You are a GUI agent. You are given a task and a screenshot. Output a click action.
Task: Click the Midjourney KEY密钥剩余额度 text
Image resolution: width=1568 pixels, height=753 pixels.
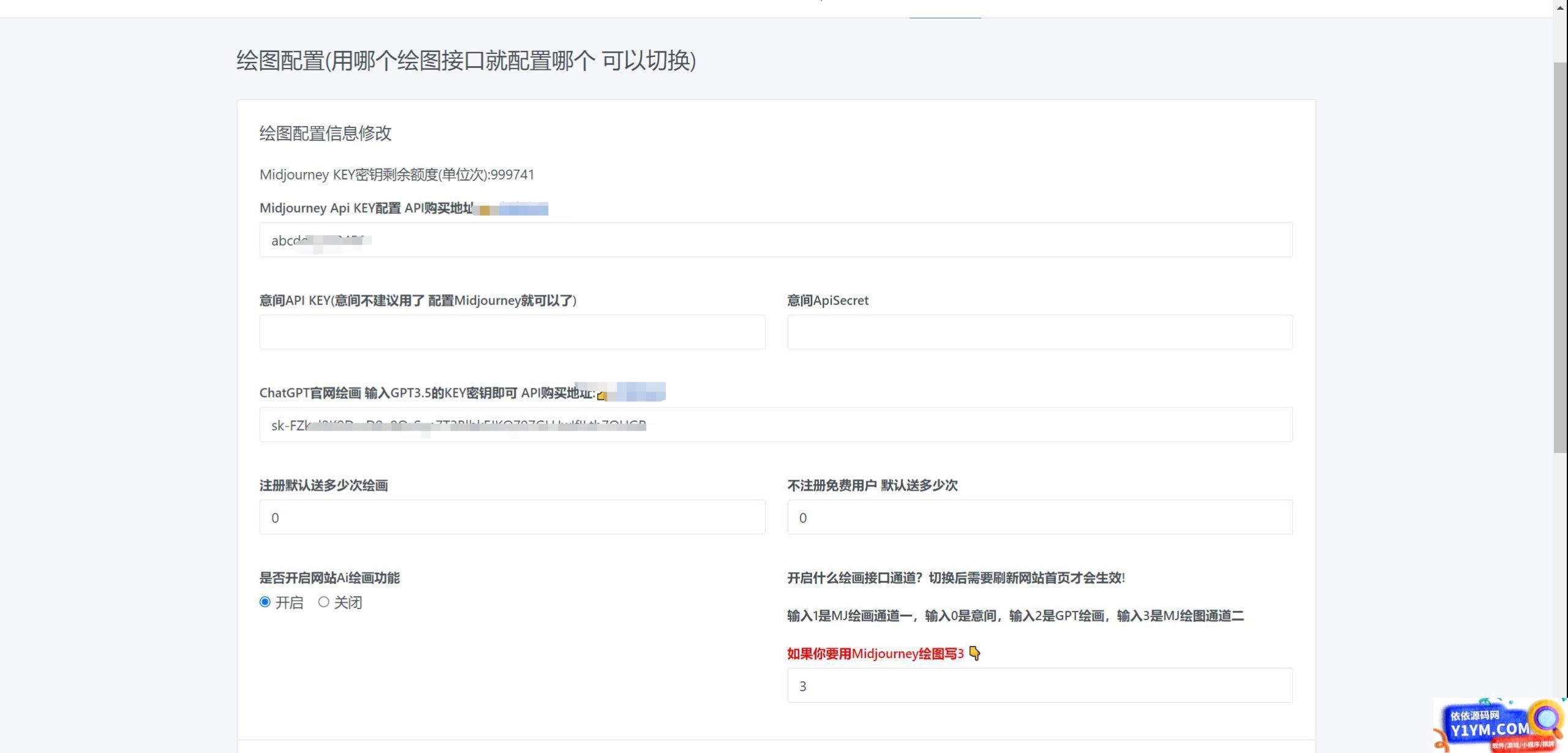coord(397,175)
